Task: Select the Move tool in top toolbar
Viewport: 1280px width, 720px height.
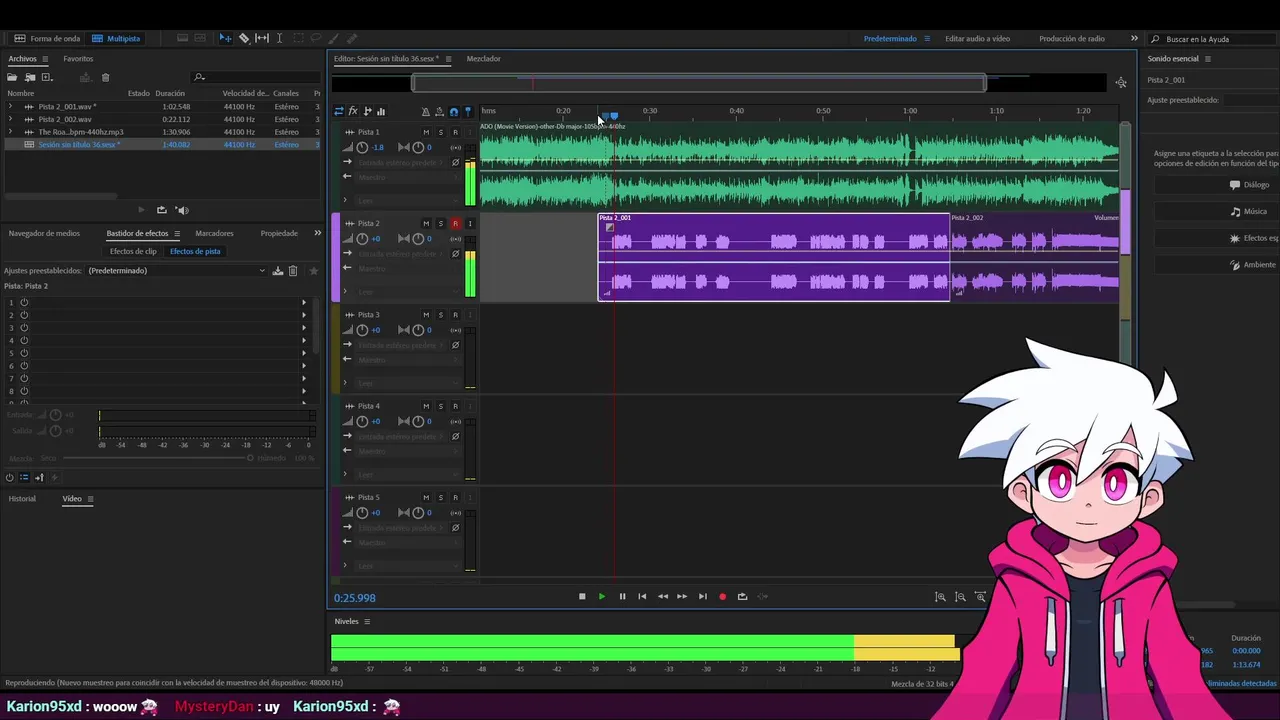Action: pyautogui.click(x=225, y=38)
